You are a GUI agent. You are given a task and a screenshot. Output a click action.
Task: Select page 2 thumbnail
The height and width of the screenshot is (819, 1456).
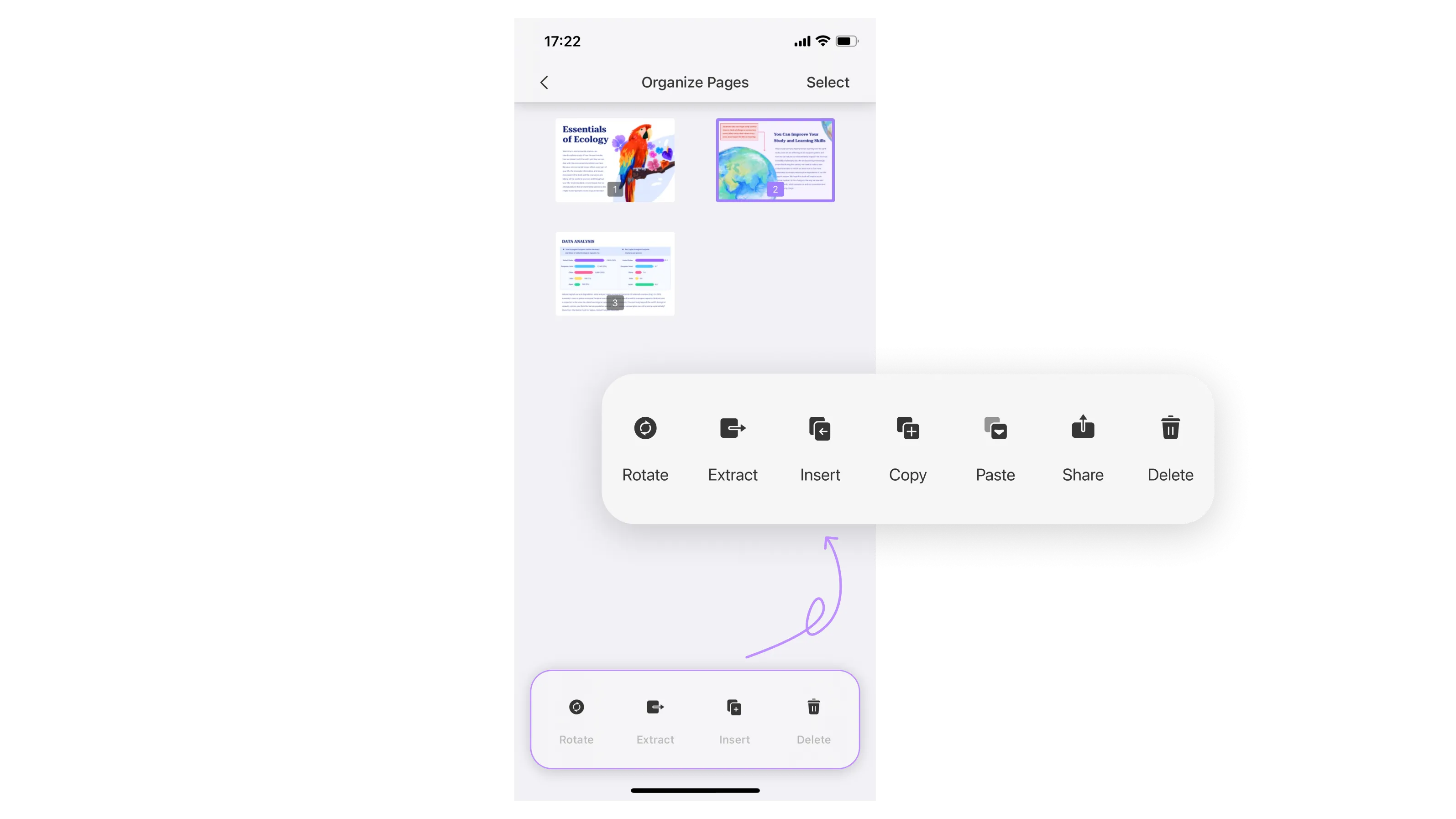click(774, 159)
